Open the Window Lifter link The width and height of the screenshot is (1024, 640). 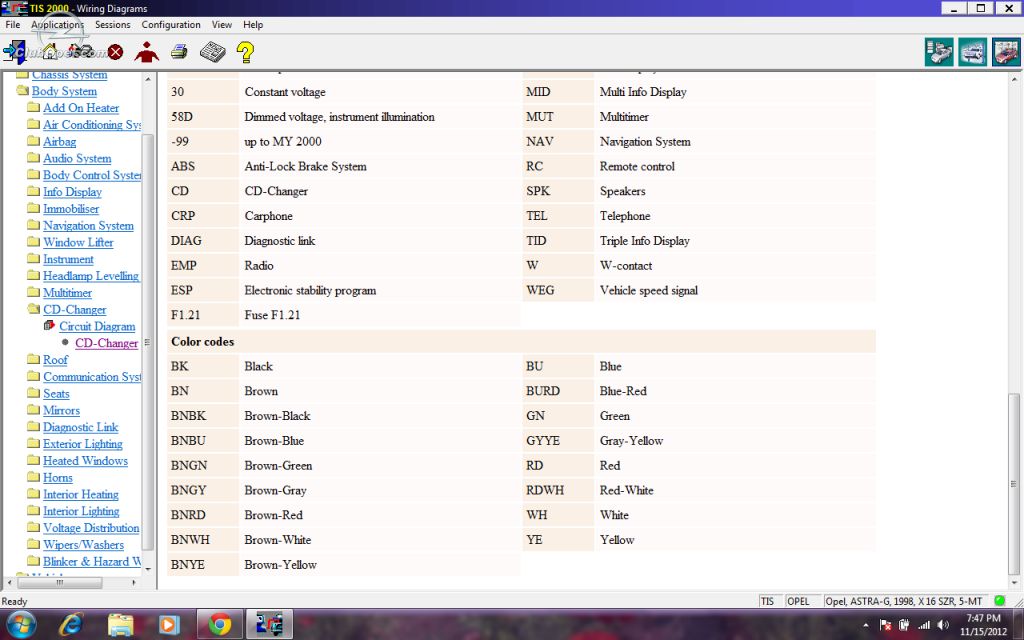point(78,242)
